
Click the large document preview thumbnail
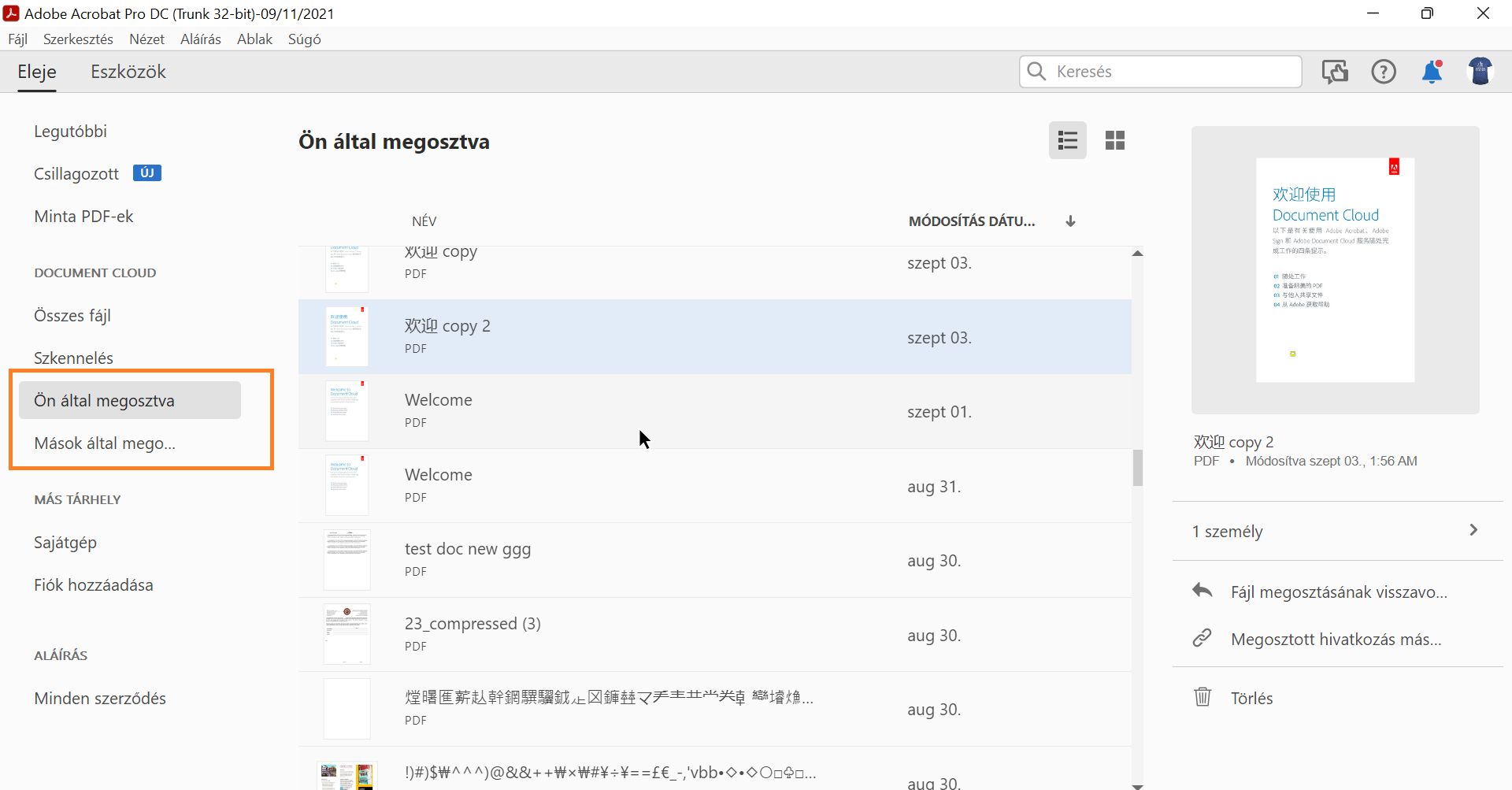(x=1336, y=270)
